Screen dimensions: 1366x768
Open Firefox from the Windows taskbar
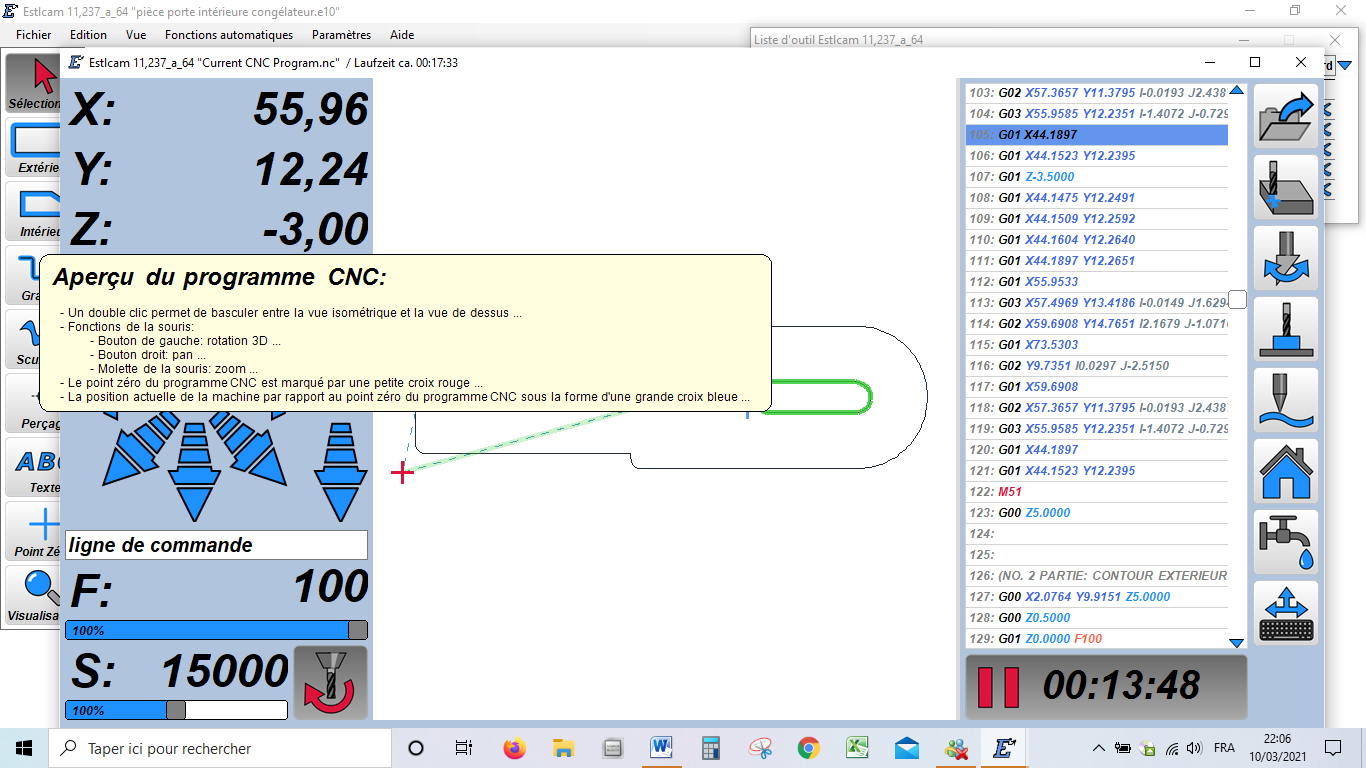[x=515, y=748]
